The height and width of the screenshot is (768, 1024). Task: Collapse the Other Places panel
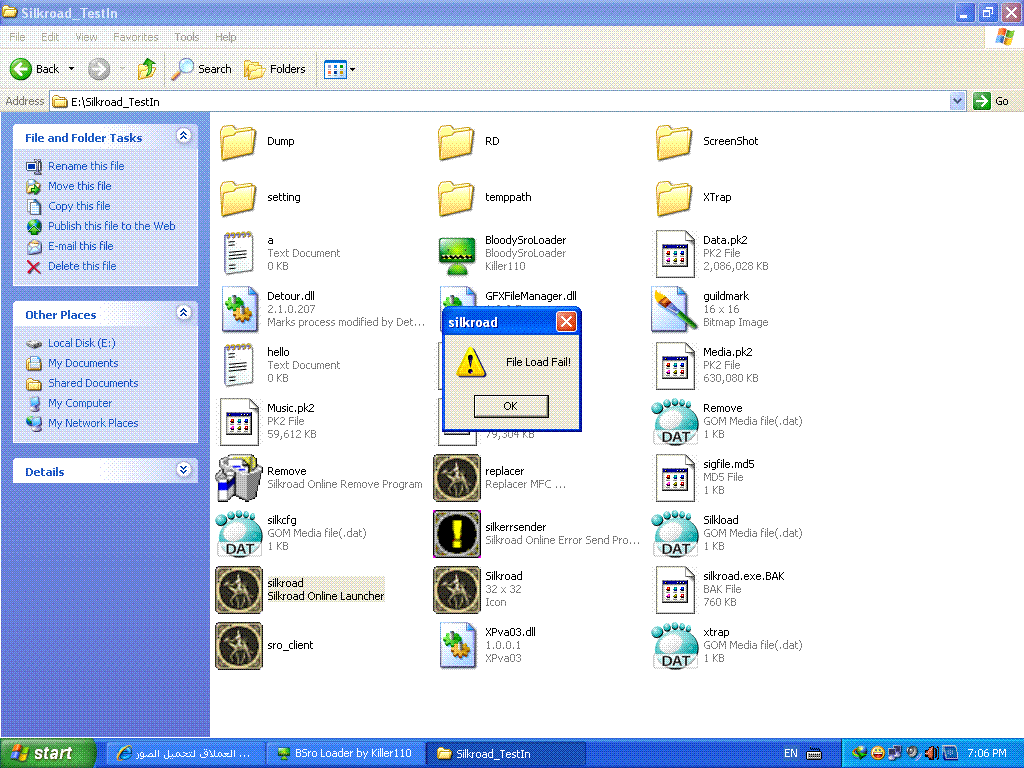[184, 313]
